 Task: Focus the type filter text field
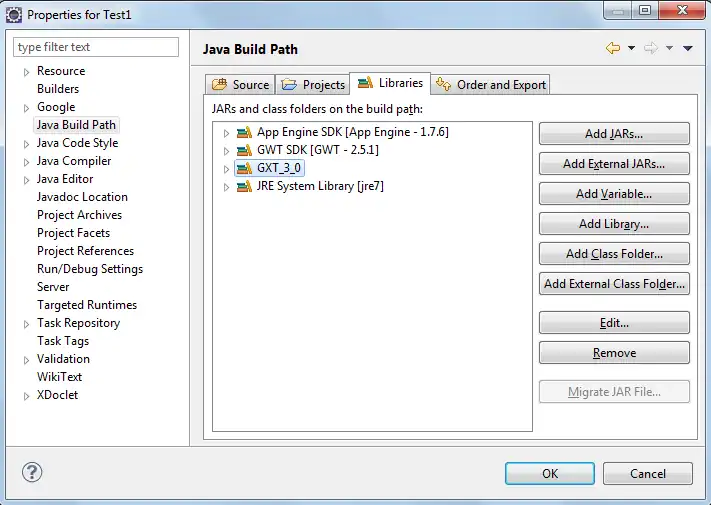[x=96, y=47]
